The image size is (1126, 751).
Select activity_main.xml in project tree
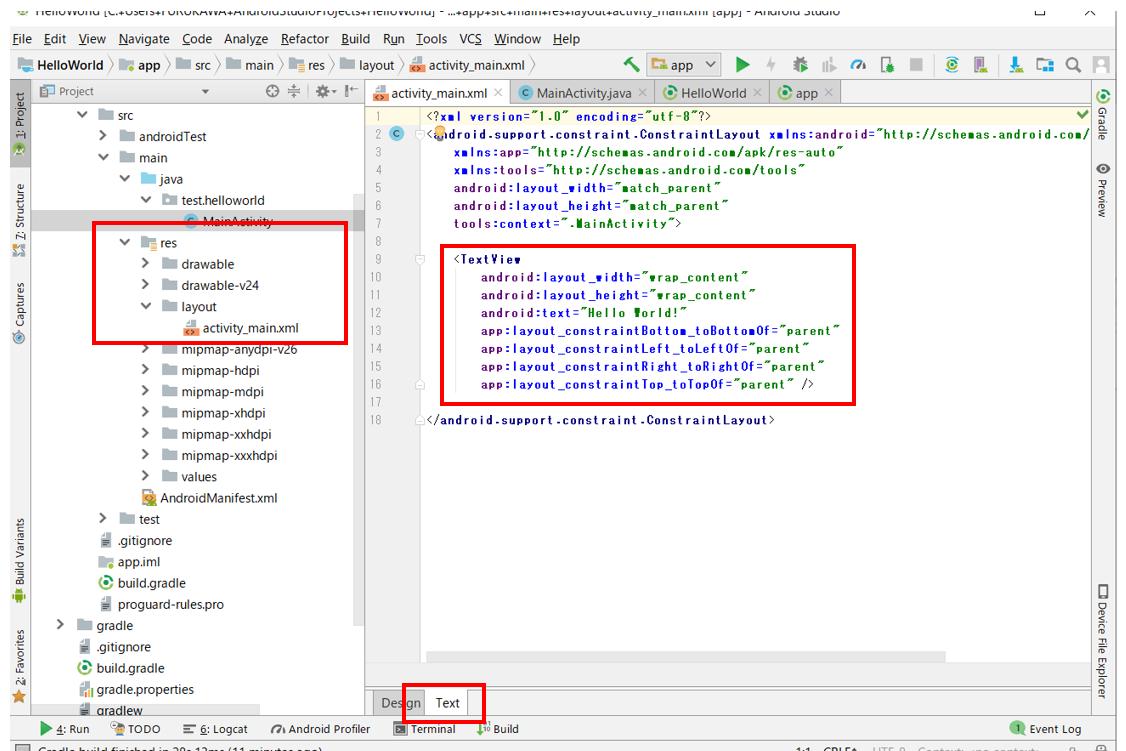tap(241, 327)
